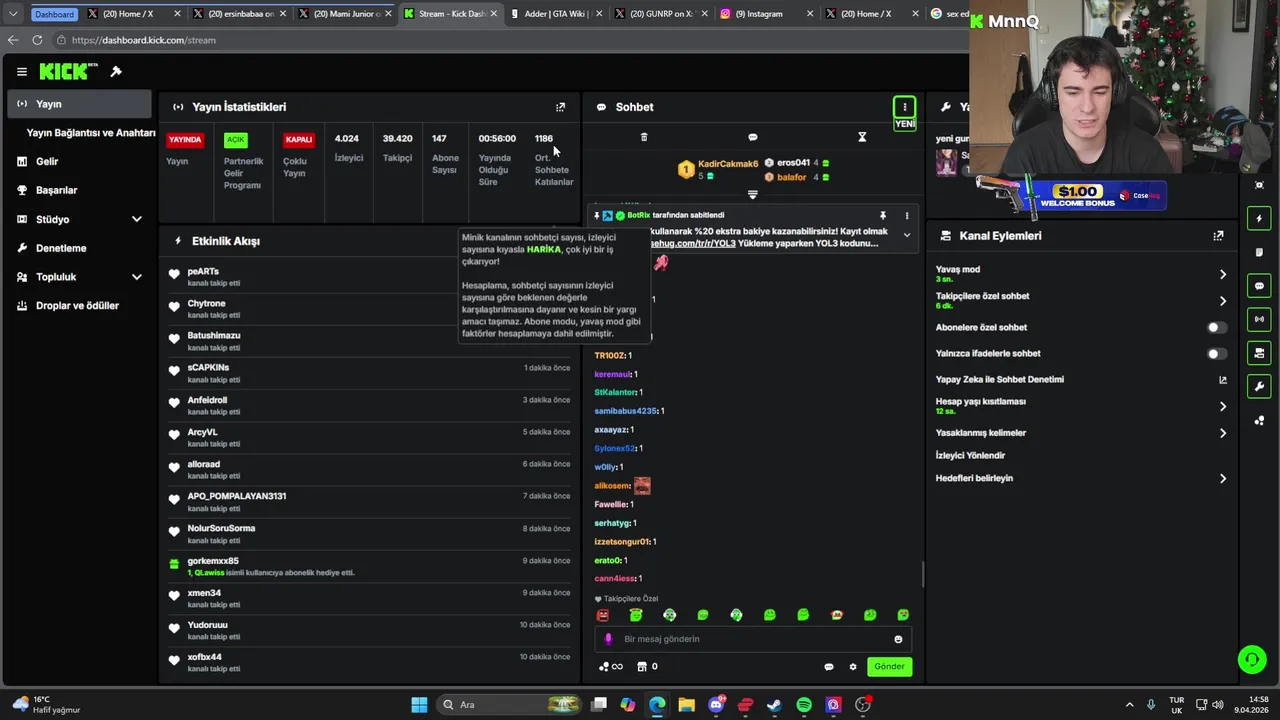1280x720 pixels.
Task: Click the KAPALI multi-stream badge
Action: coord(298,140)
